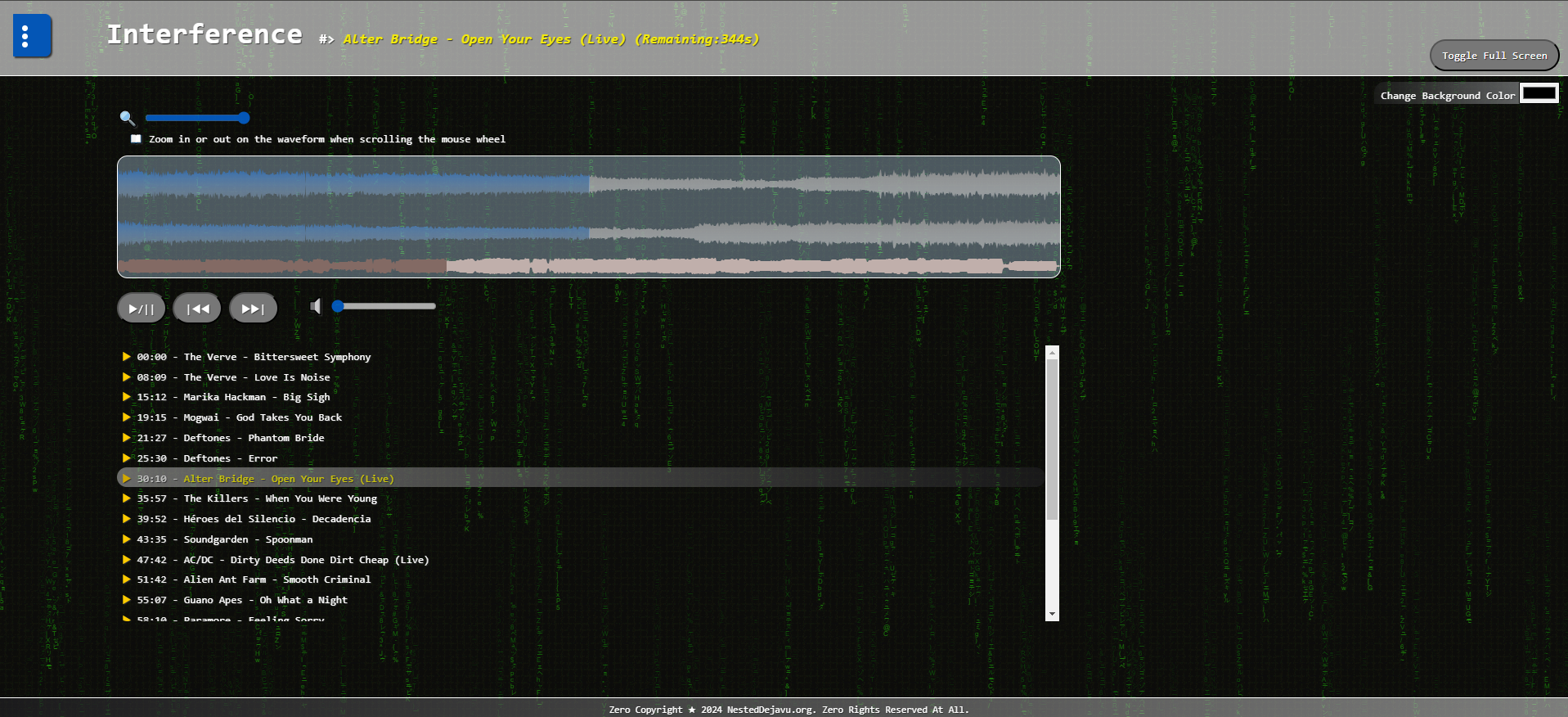1568x717 pixels.
Task: Click the volume slider track
Action: [x=384, y=306]
